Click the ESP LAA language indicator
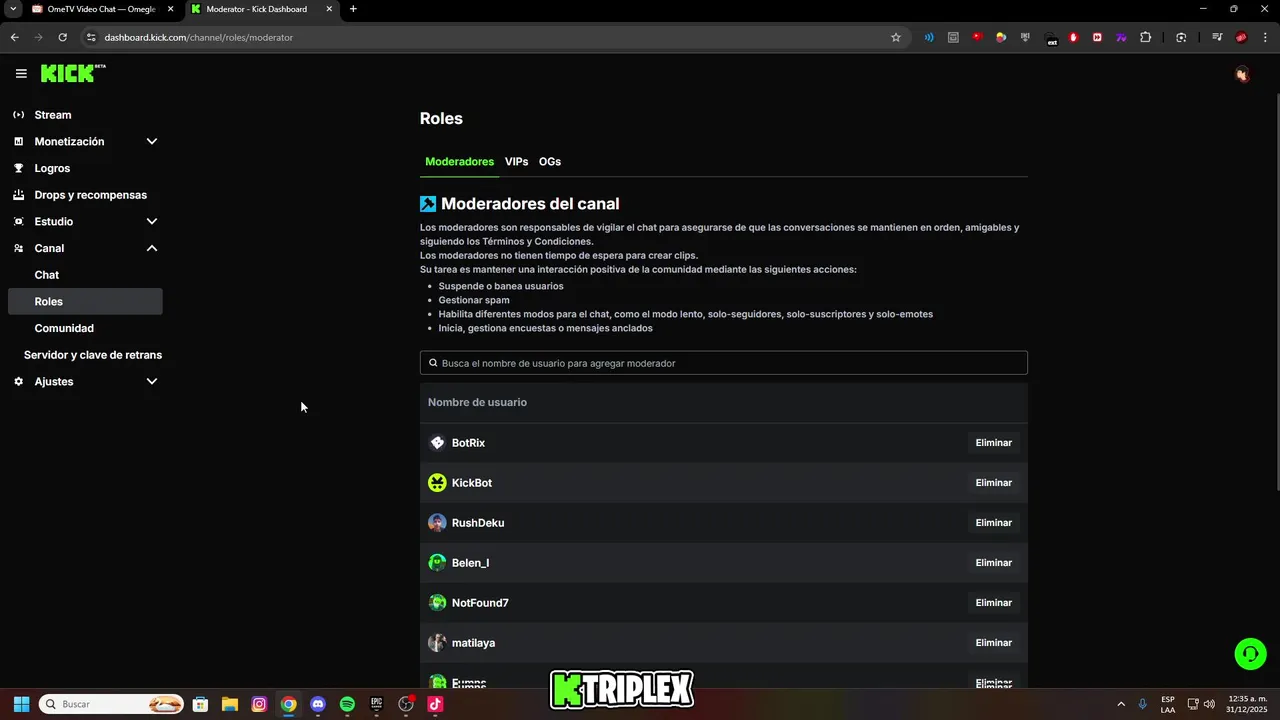Image resolution: width=1280 pixels, height=720 pixels. [x=1168, y=704]
